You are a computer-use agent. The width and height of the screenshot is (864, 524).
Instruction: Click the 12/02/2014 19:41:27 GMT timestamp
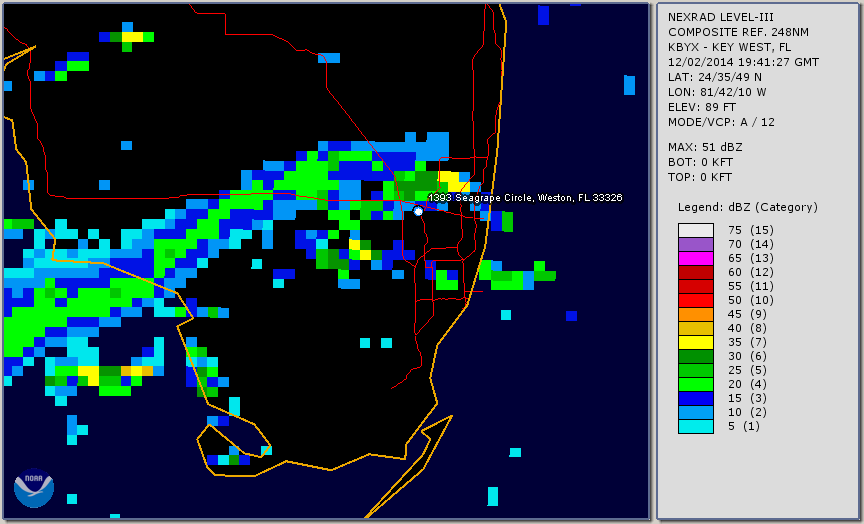(x=743, y=62)
